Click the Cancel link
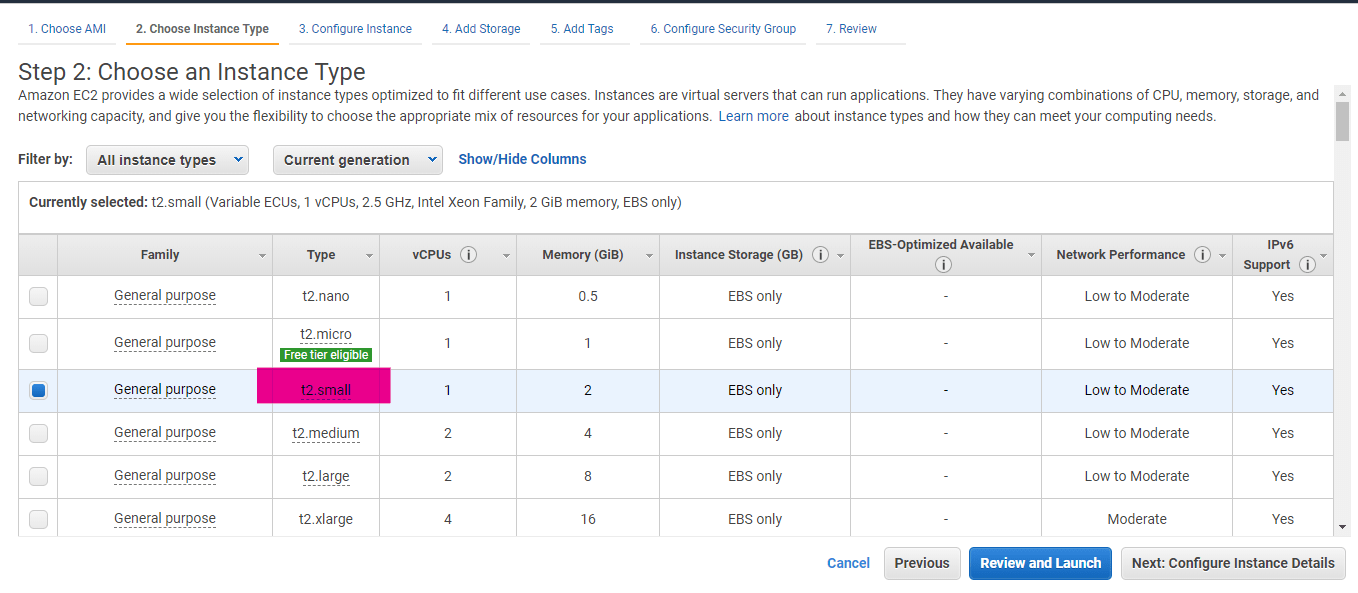This screenshot has width=1358, height=593. pos(848,563)
